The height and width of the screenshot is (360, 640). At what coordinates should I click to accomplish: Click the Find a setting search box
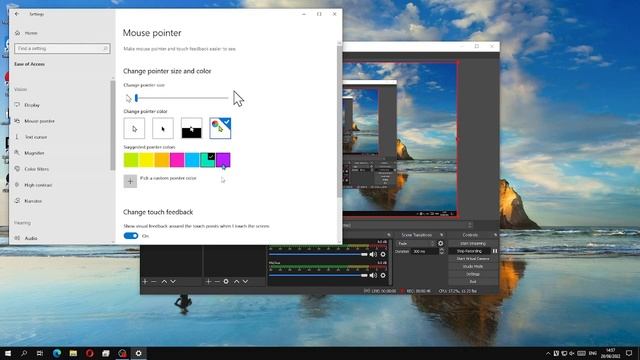point(62,49)
